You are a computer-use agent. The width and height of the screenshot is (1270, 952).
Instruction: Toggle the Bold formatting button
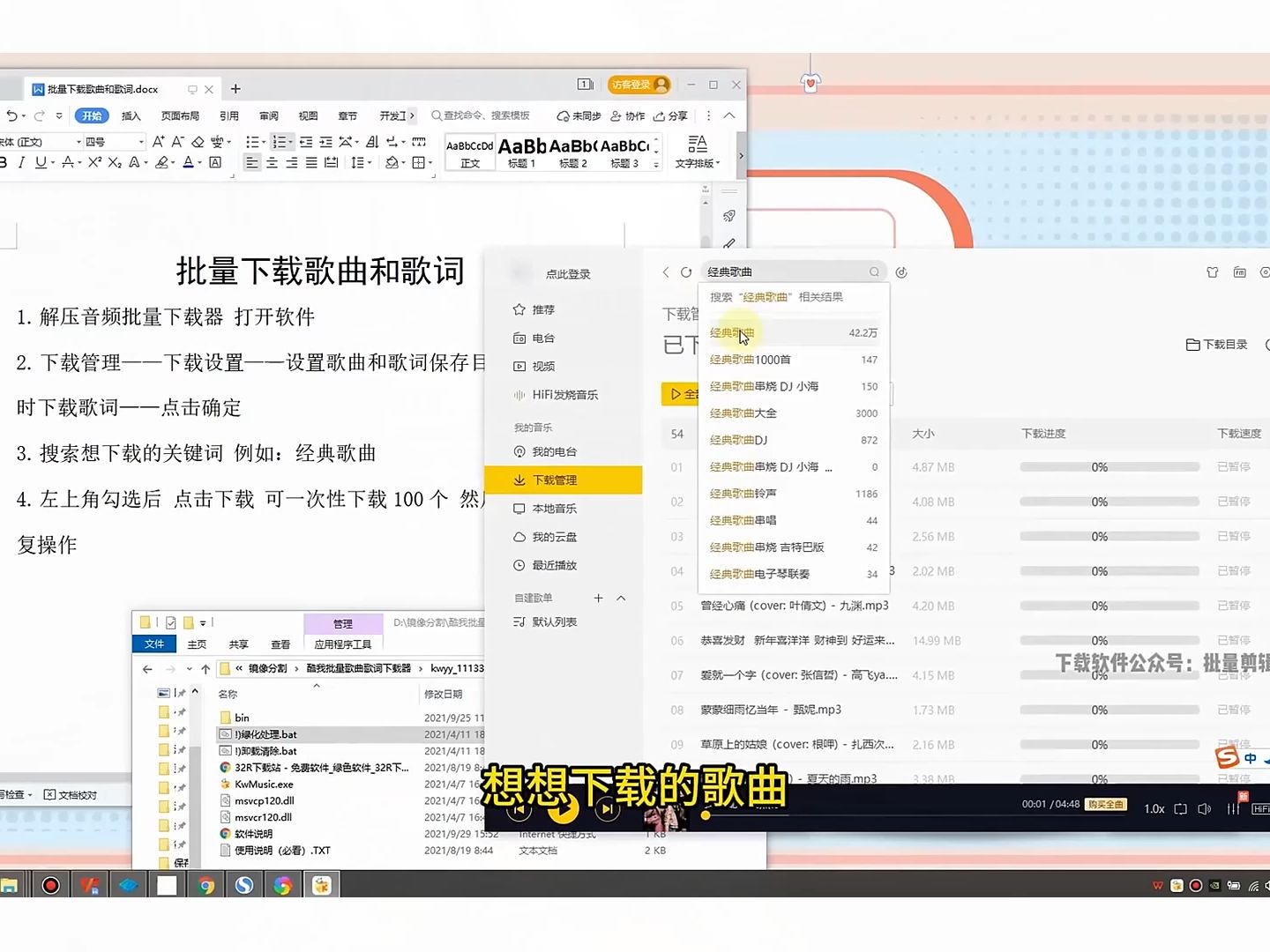[4, 162]
